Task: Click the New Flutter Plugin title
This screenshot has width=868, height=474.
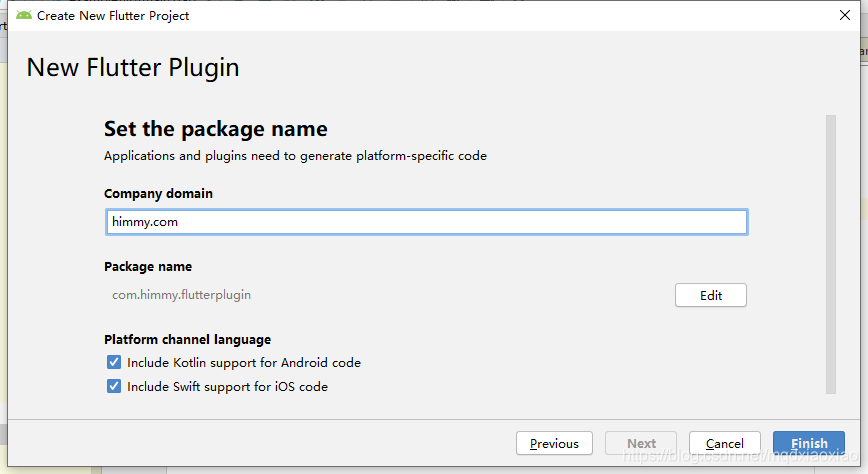Action: (133, 68)
